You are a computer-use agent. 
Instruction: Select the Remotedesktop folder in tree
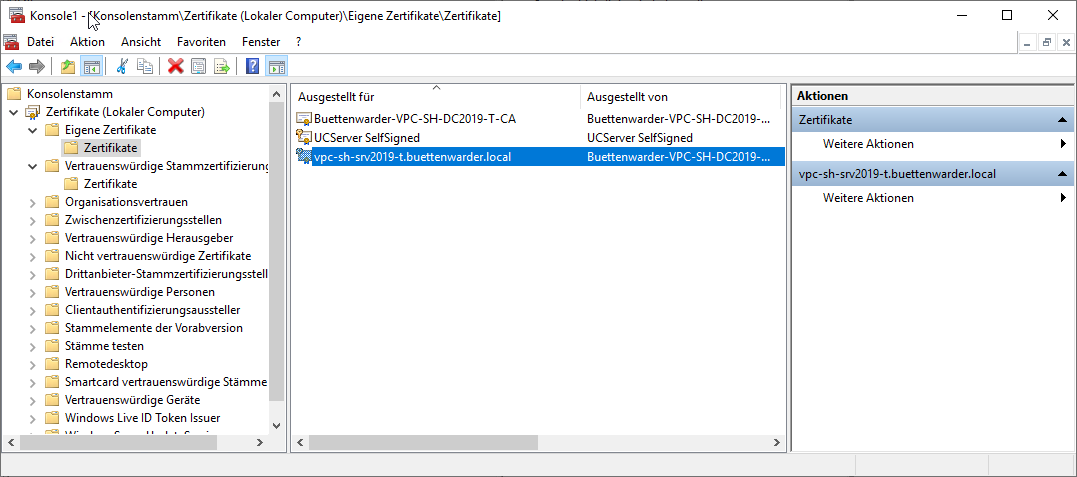pos(106,364)
